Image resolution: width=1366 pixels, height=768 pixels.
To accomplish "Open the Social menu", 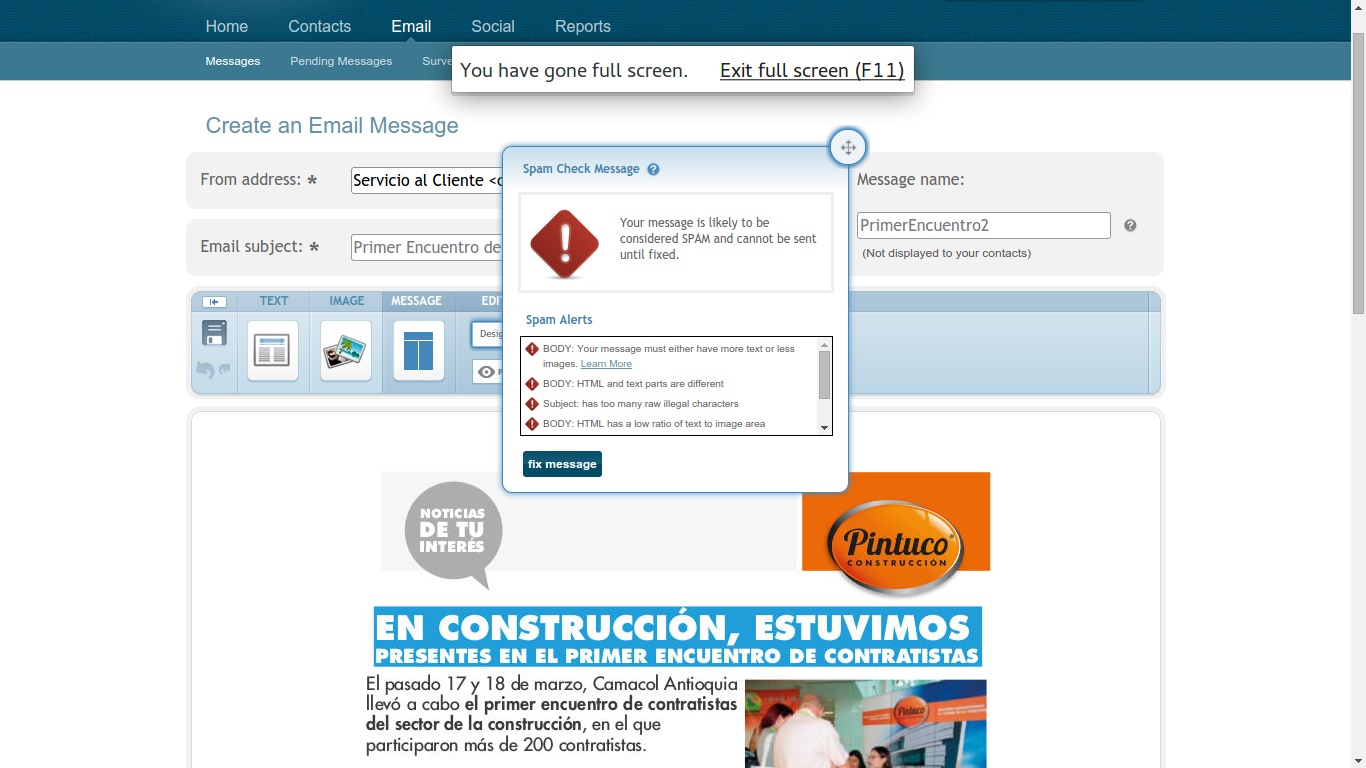I will (493, 26).
